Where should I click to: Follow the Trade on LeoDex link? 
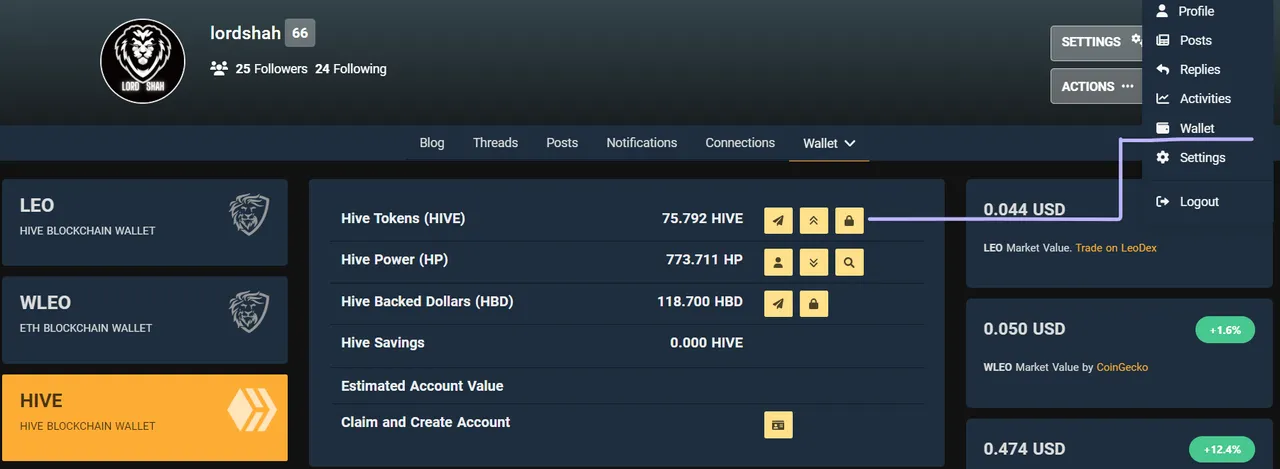coord(1116,247)
